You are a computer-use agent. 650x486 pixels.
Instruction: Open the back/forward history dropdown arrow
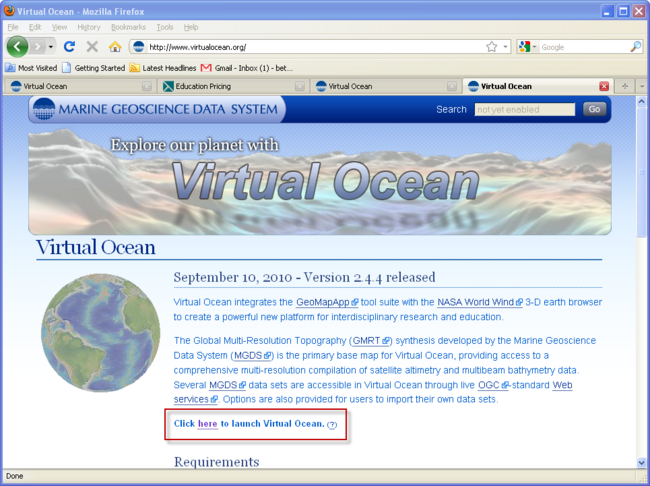click(51, 47)
